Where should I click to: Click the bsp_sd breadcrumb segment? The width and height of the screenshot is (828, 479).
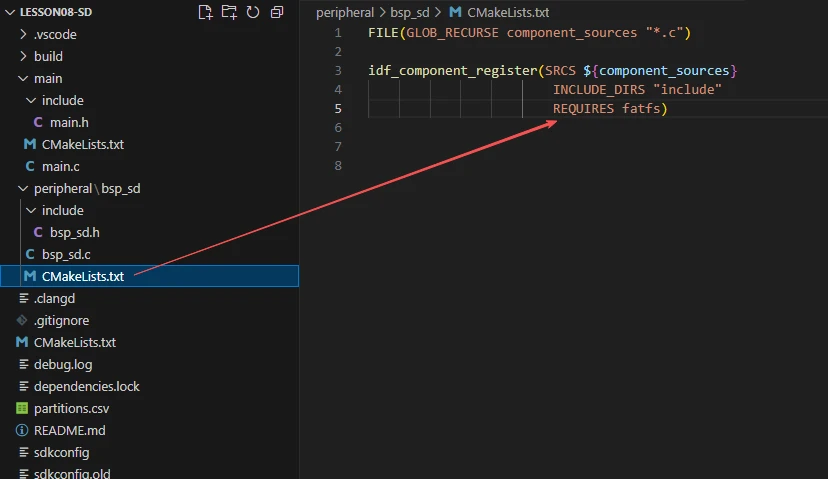coord(412,13)
